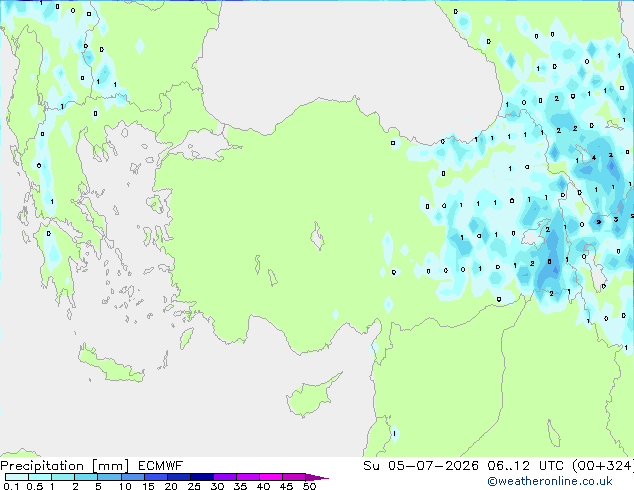Click the above-50 arrow tip of the legend
Image resolution: width=634 pixels, height=490 pixels.
(x=317, y=477)
